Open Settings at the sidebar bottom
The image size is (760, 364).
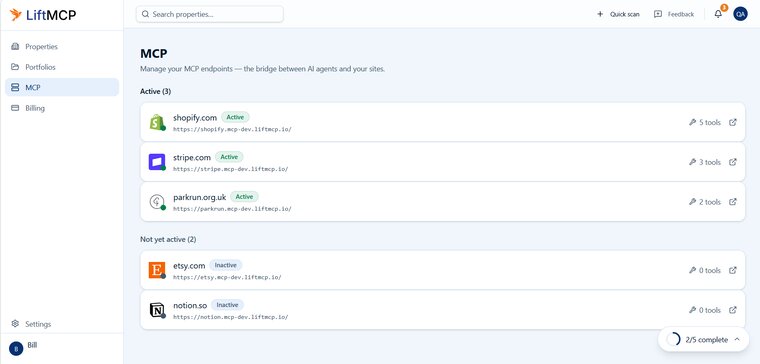point(62,324)
